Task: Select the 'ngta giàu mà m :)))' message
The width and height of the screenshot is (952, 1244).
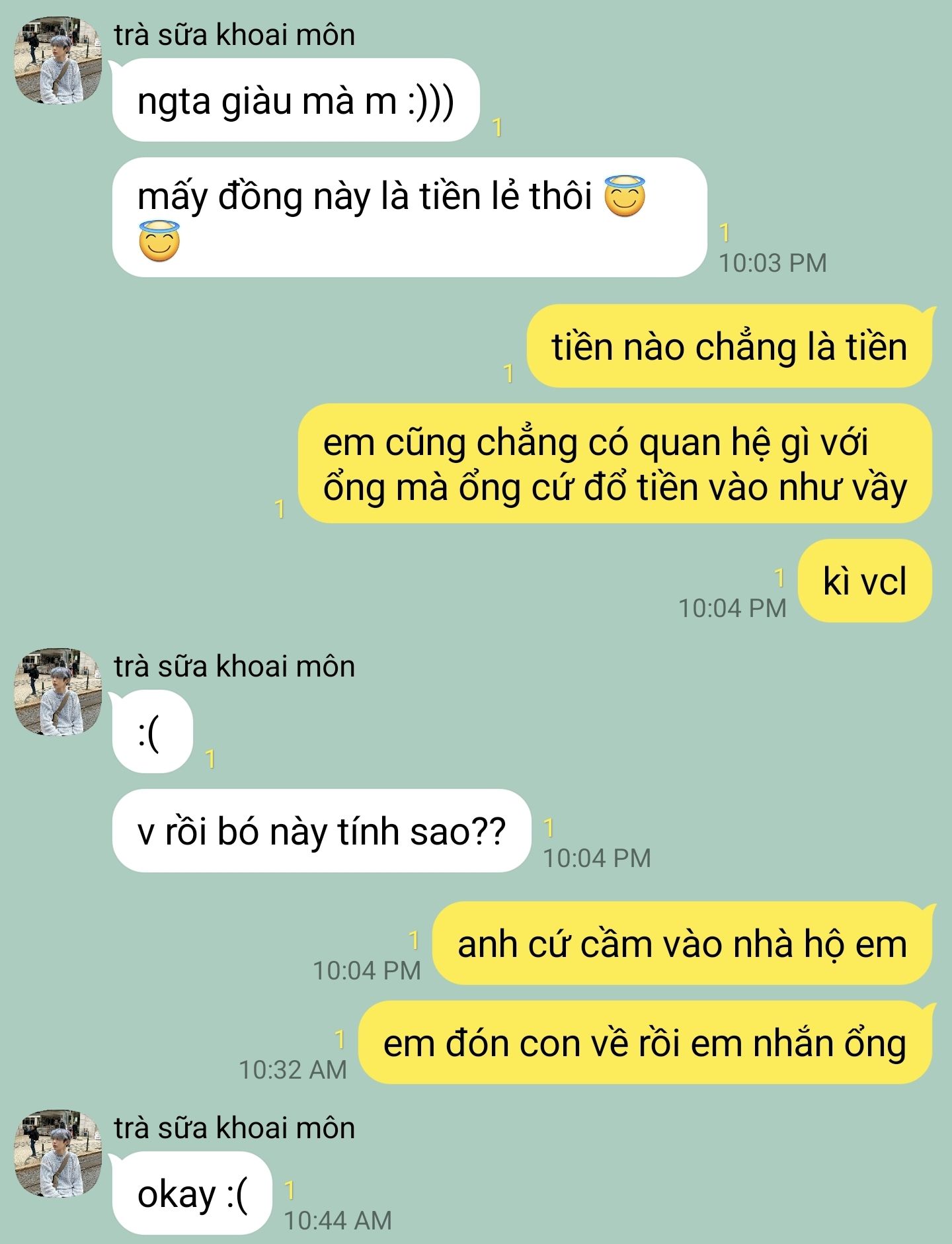Action: click(296, 101)
